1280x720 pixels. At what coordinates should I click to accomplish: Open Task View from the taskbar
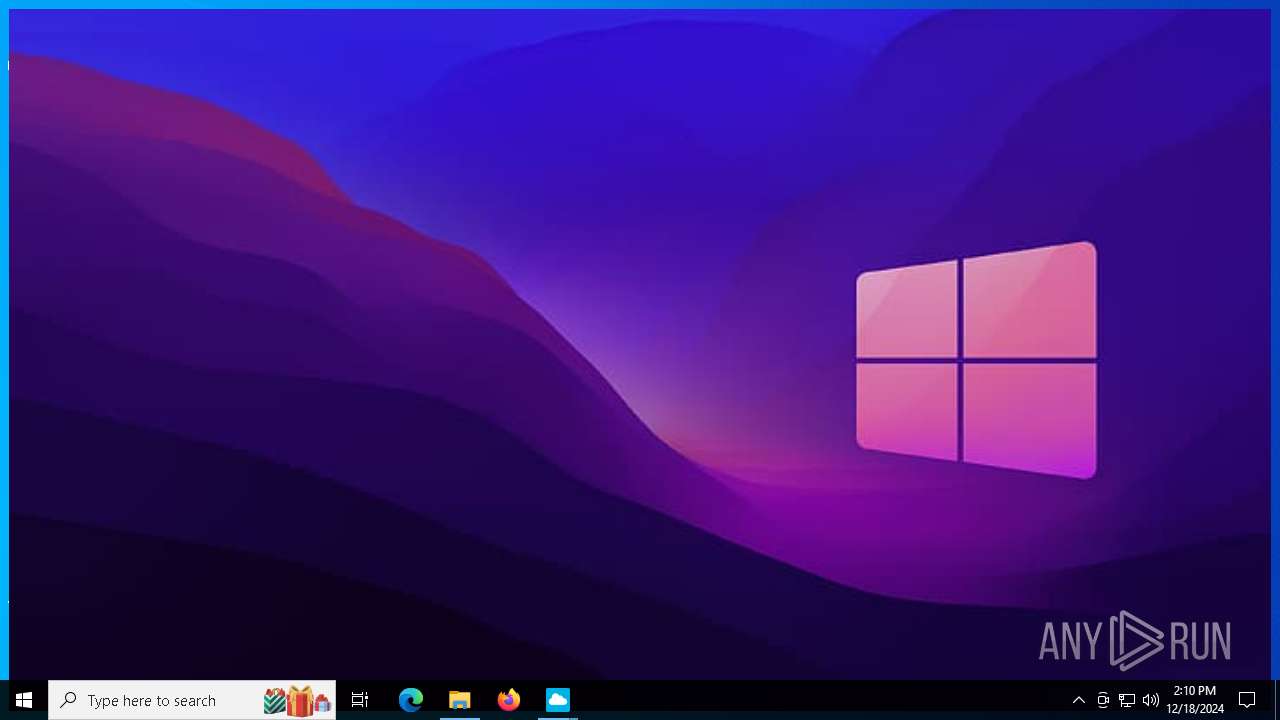(360, 700)
